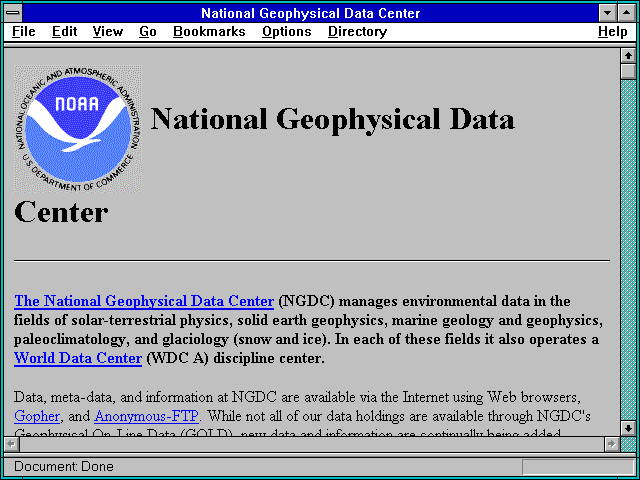Open the Options menu
Viewport: 640px width, 480px height.
coord(287,32)
